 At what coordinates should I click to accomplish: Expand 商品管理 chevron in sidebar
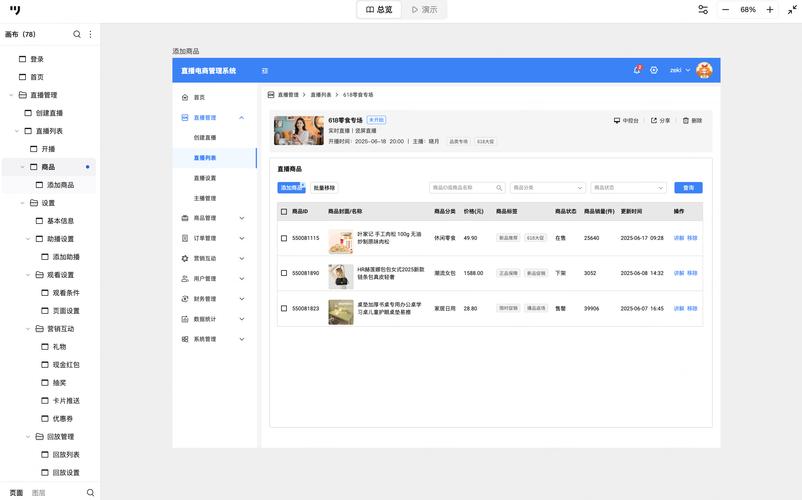click(x=242, y=218)
